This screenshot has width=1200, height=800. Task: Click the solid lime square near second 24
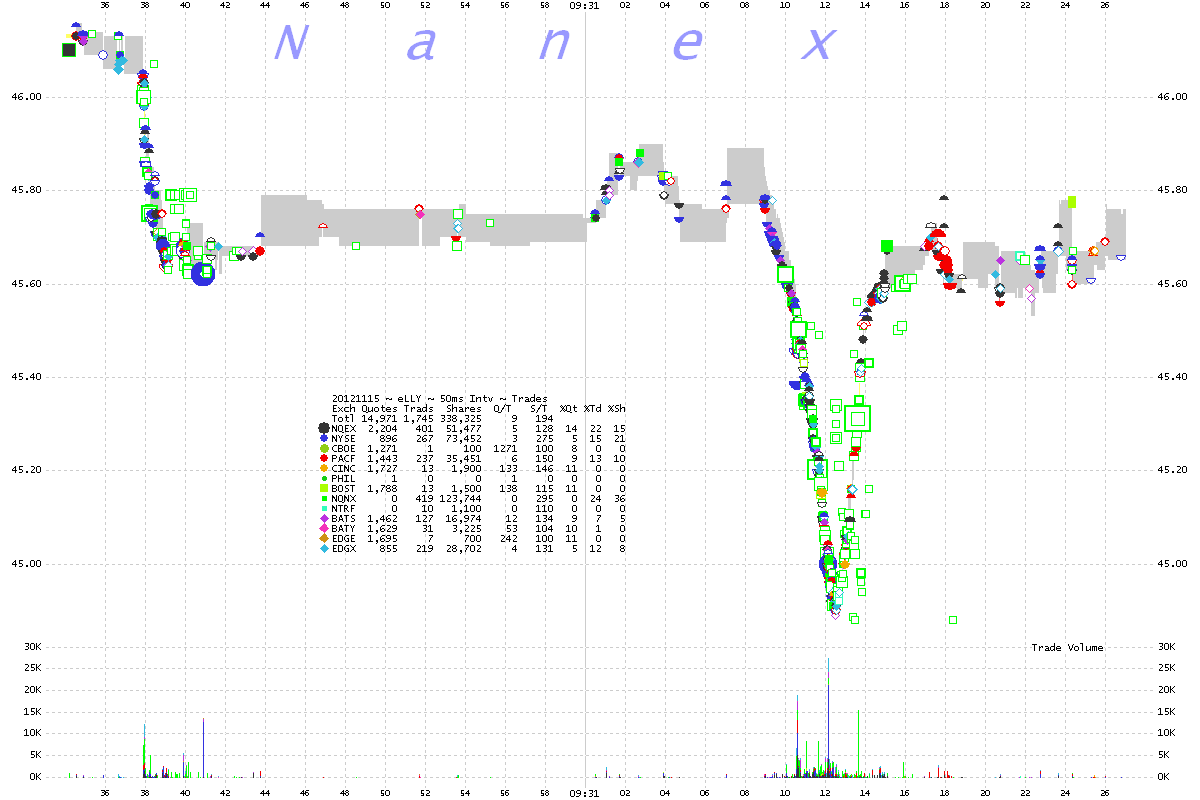(x=1072, y=201)
